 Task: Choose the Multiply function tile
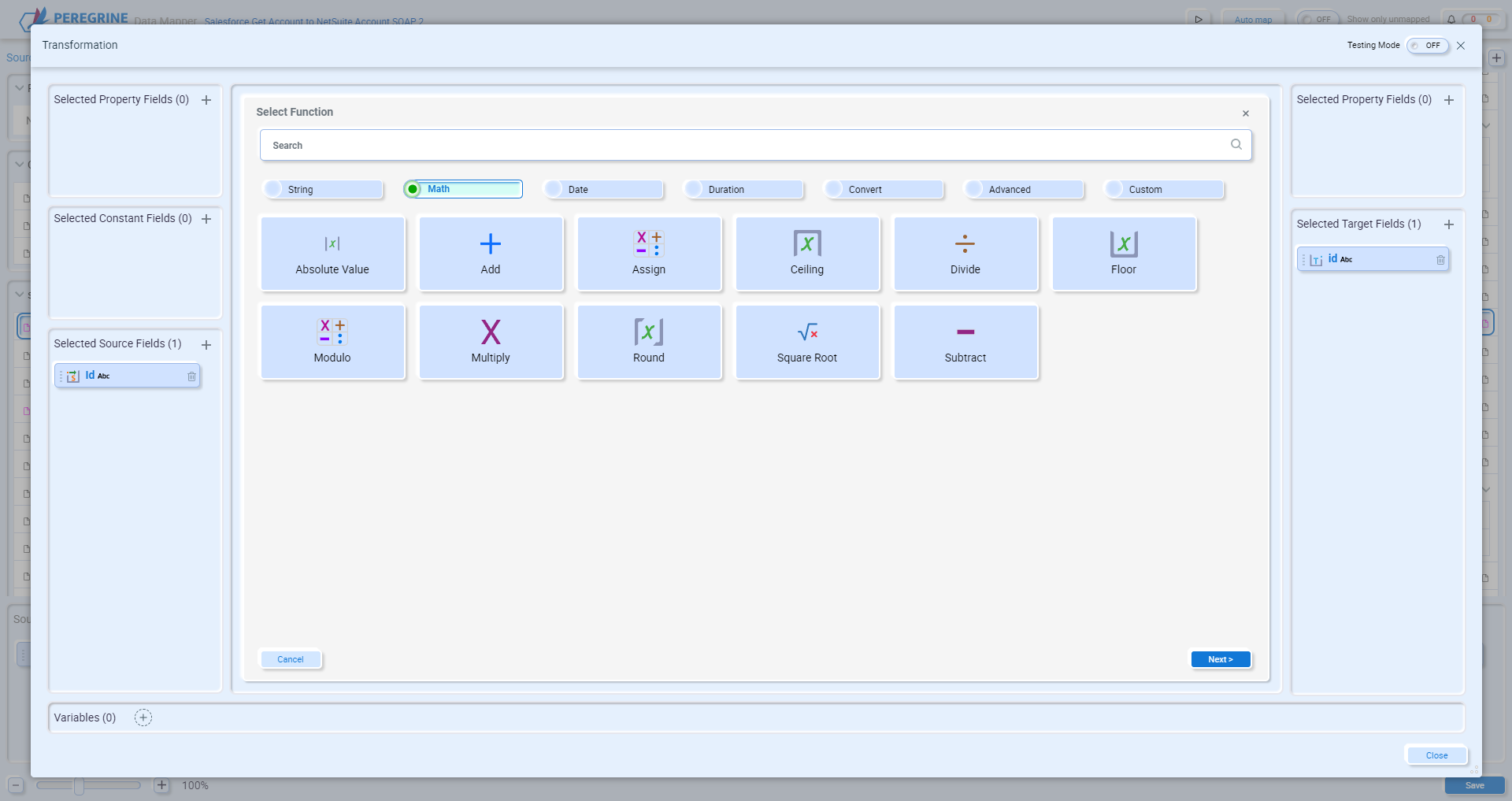click(x=491, y=342)
